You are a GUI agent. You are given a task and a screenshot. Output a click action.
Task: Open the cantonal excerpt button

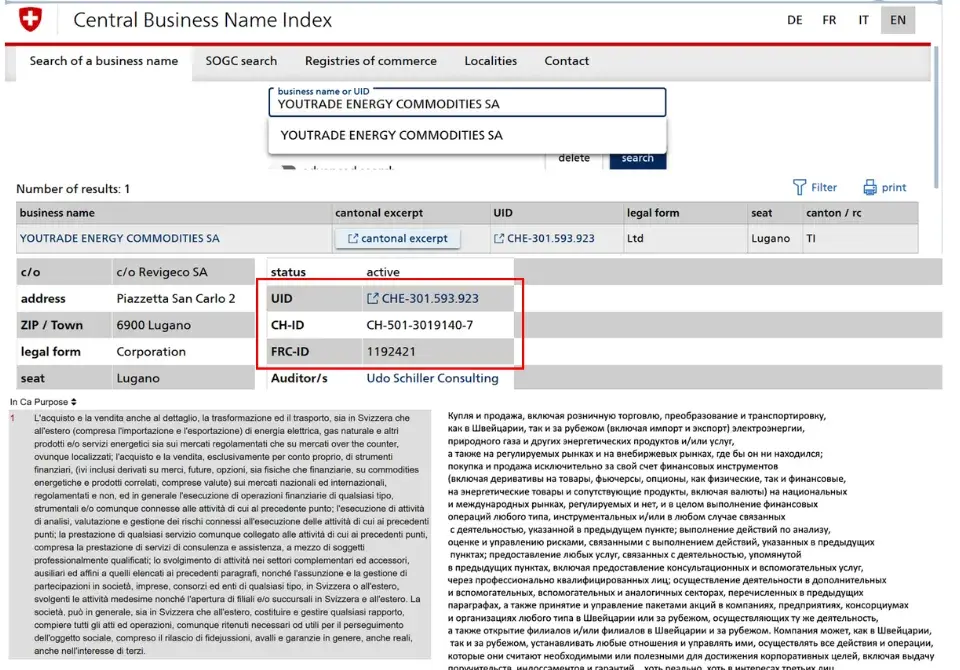point(397,238)
